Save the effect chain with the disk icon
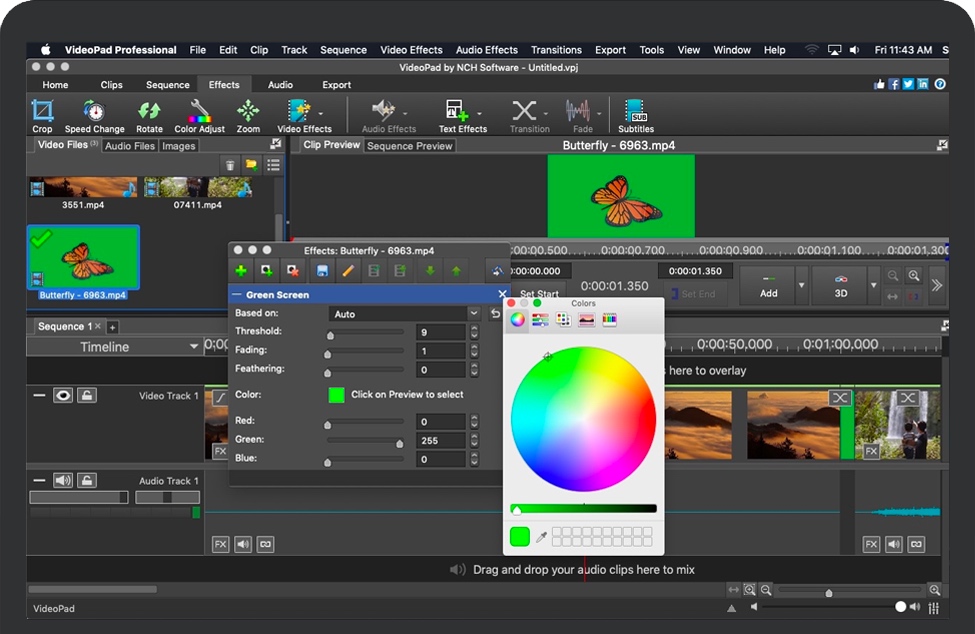975x634 pixels. click(x=323, y=270)
